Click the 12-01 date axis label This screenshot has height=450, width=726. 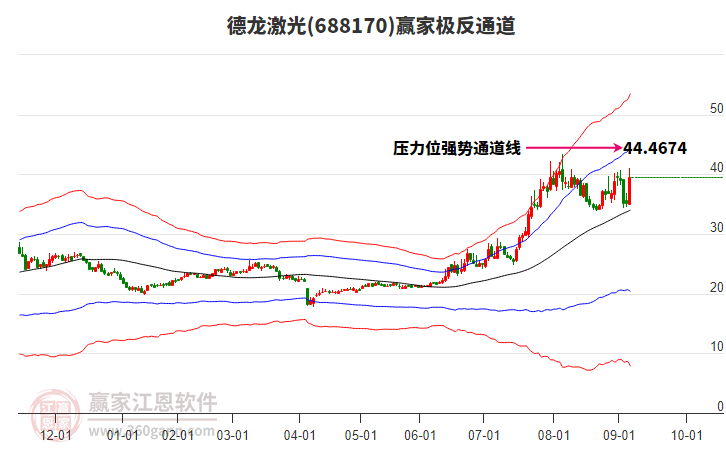(x=56, y=436)
